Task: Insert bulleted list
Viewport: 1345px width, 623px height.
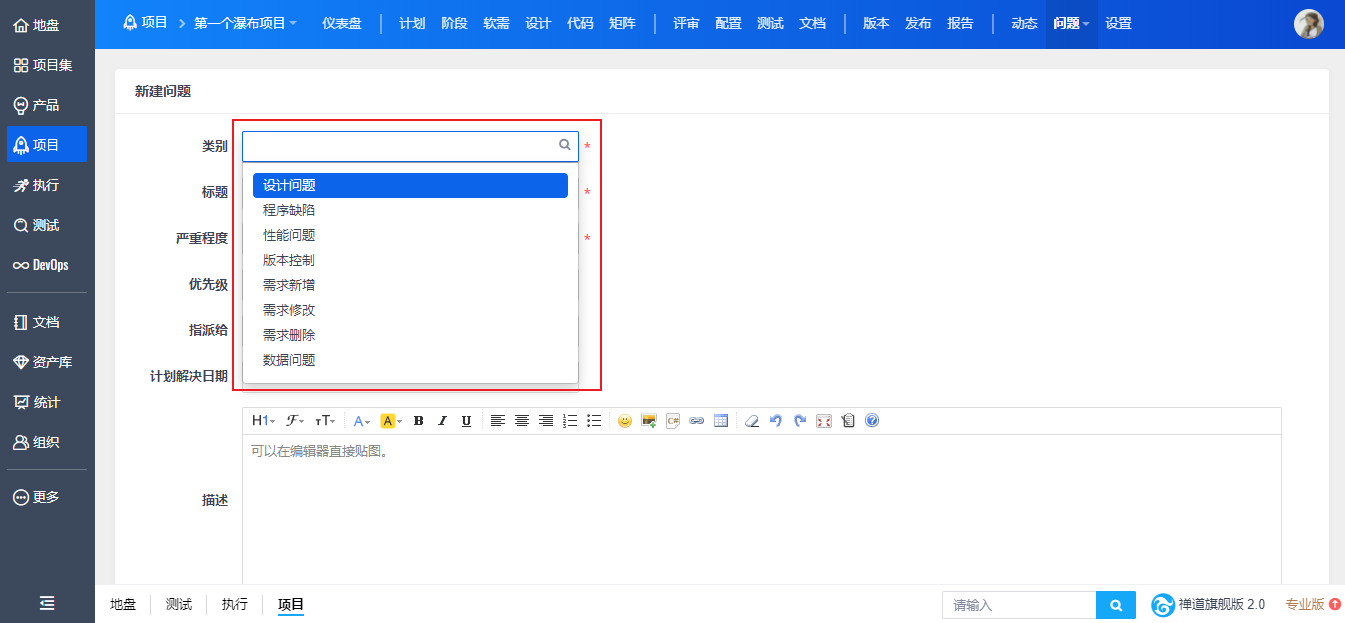Action: click(x=594, y=421)
